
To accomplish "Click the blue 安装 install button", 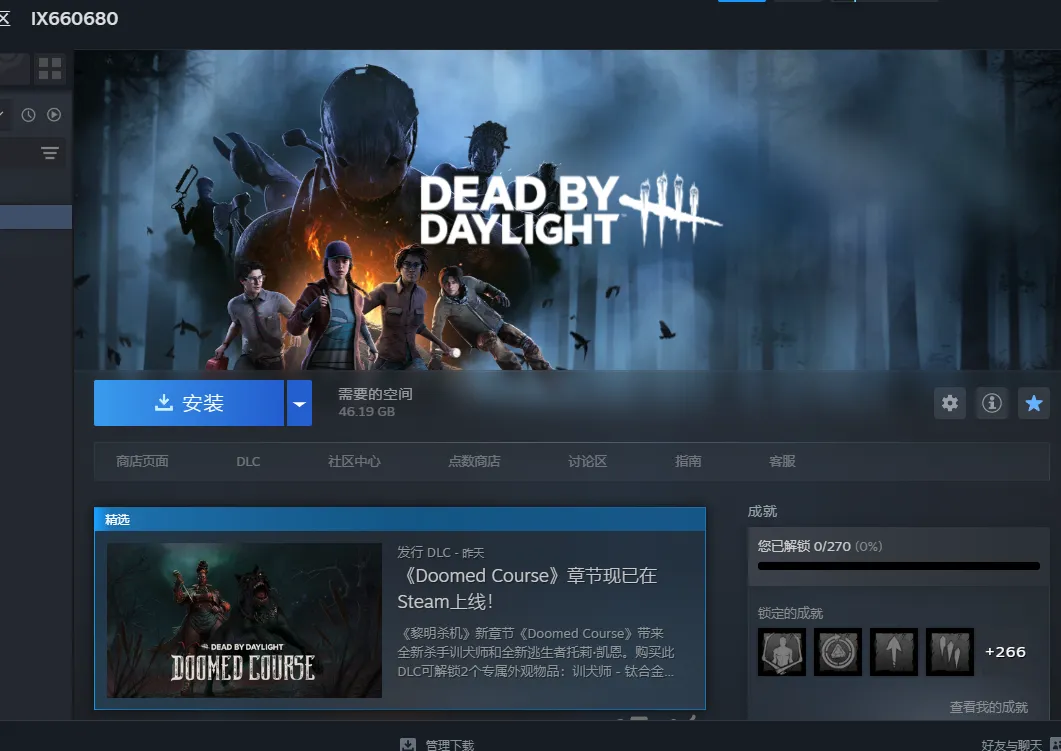I will (x=189, y=403).
